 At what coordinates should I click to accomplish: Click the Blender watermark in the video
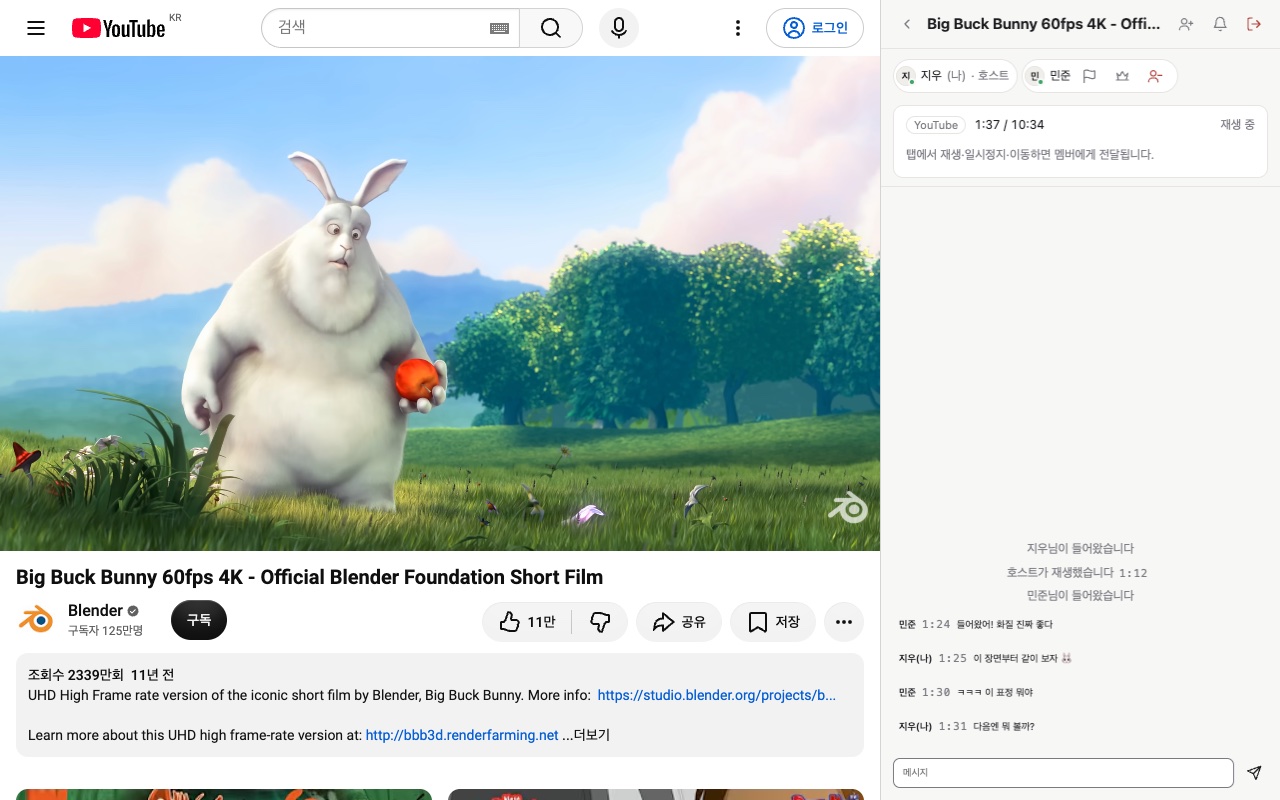(847, 508)
